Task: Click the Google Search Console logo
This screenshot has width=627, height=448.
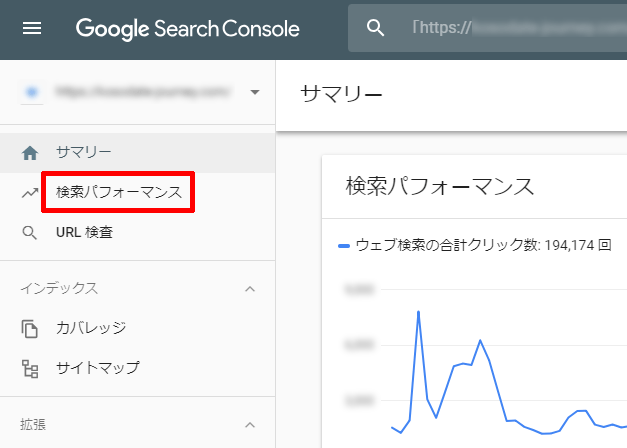Action: pos(188,29)
